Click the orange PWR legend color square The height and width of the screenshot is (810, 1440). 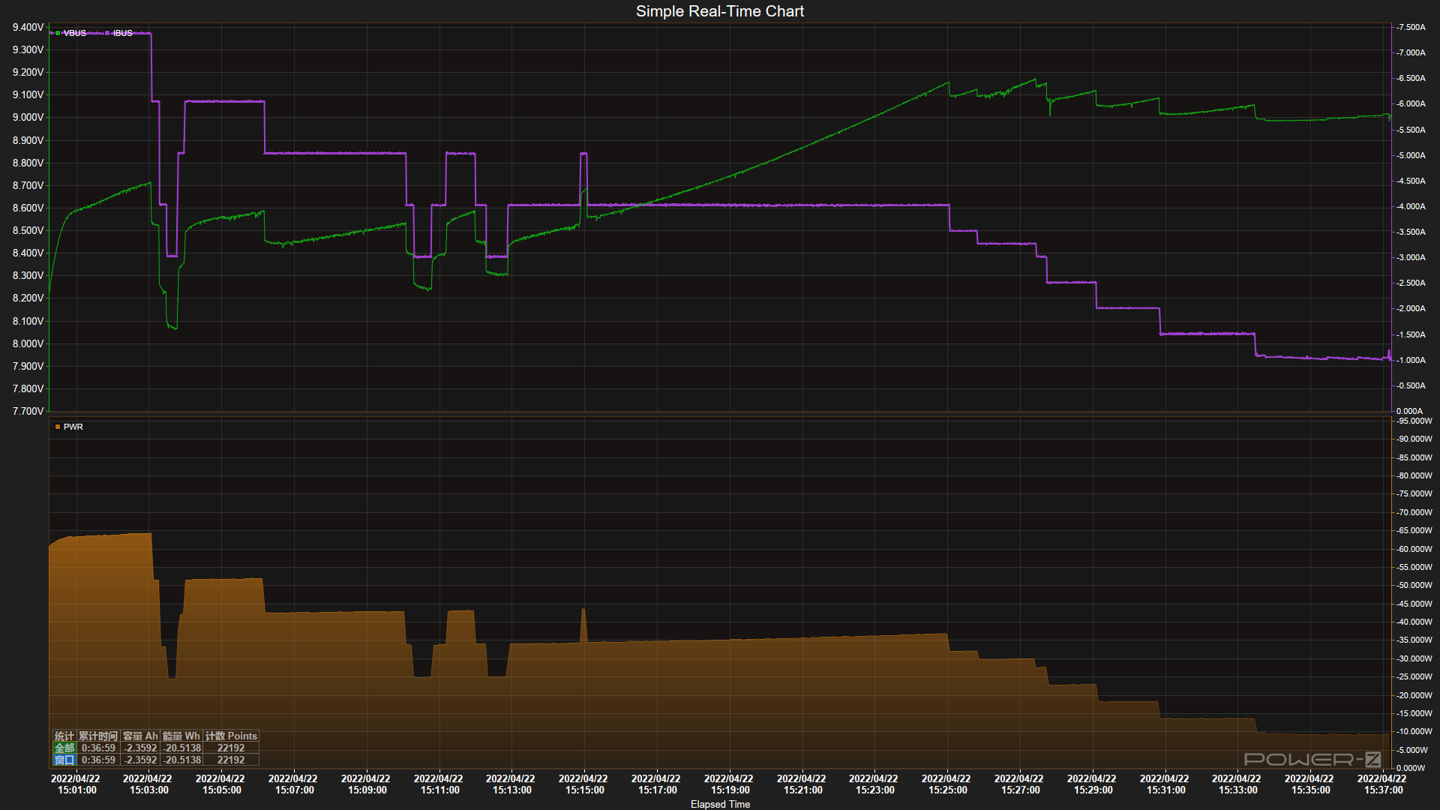58,427
